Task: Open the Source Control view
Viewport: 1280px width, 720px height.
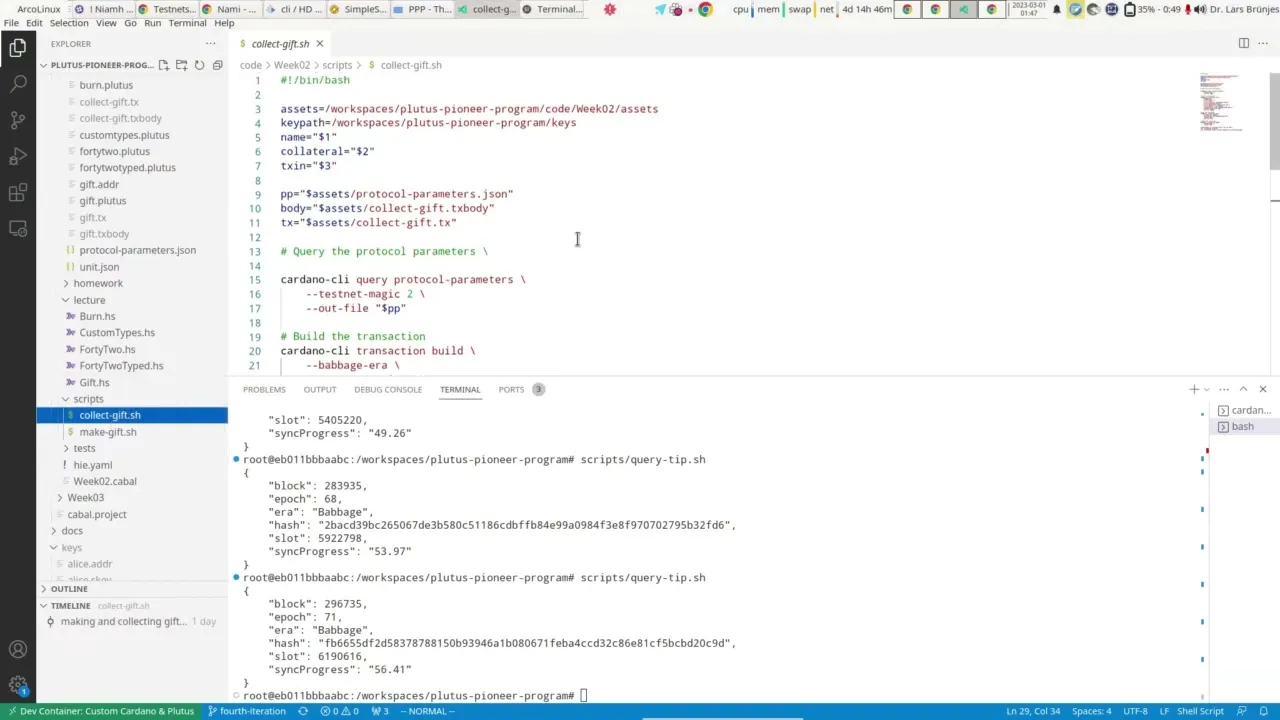Action: tap(17, 121)
